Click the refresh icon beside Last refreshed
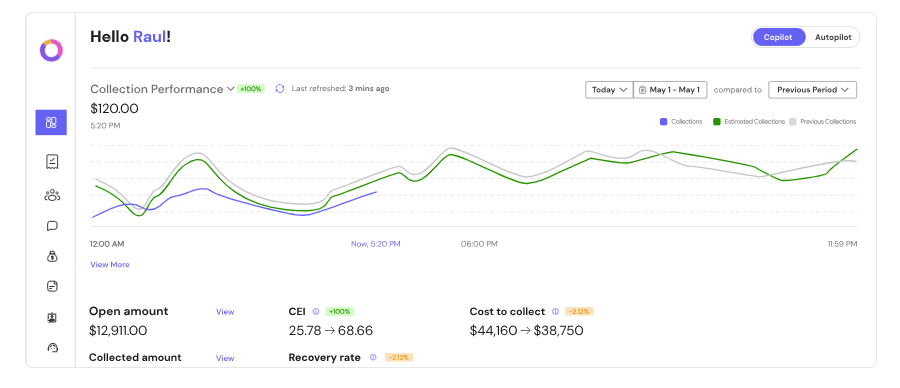 [280, 89]
